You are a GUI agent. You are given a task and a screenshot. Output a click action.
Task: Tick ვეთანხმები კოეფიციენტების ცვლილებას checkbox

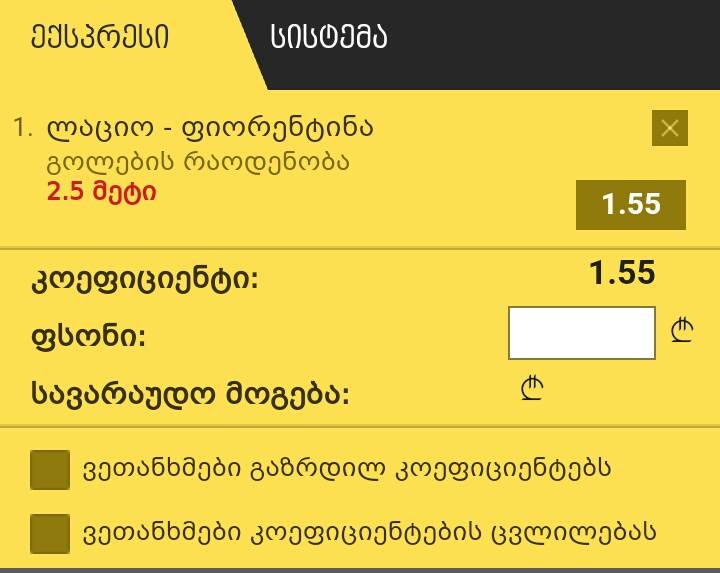coord(50,534)
